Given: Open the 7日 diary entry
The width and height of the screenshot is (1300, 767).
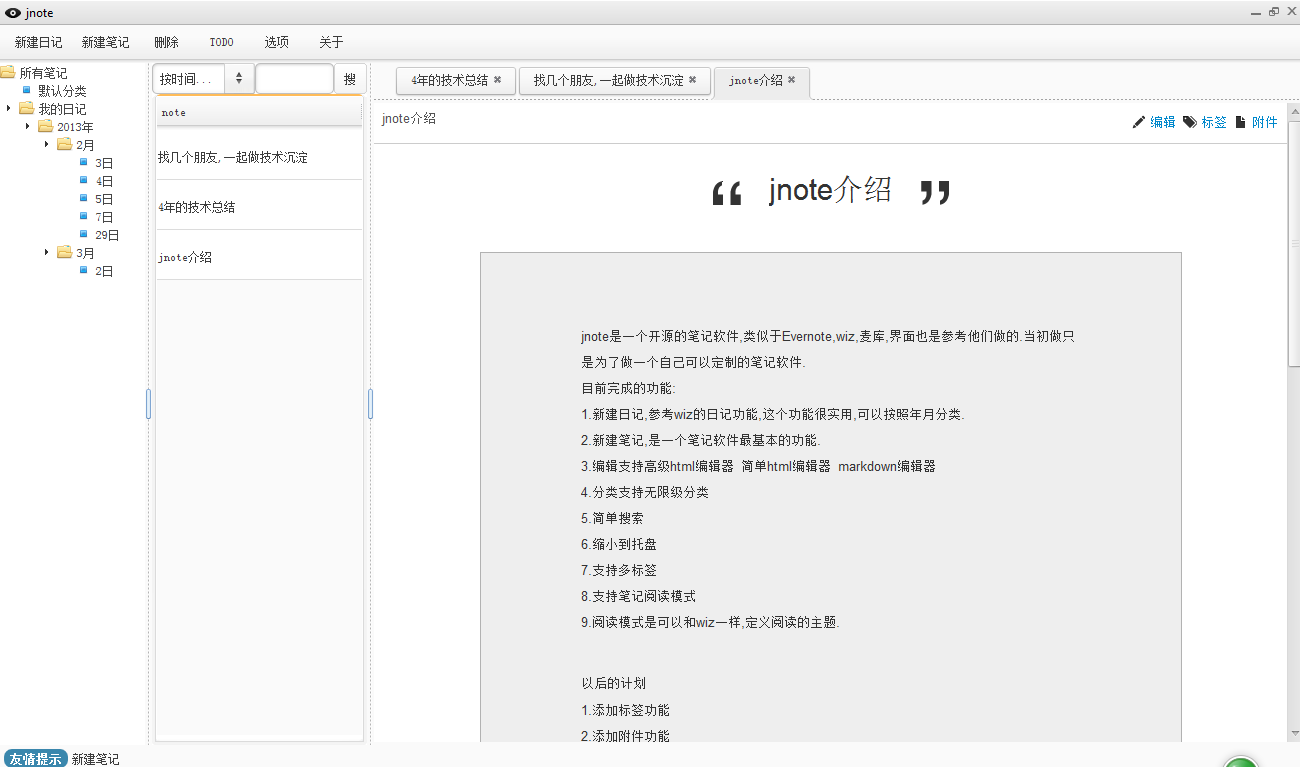Looking at the screenshot, I should pos(104,217).
